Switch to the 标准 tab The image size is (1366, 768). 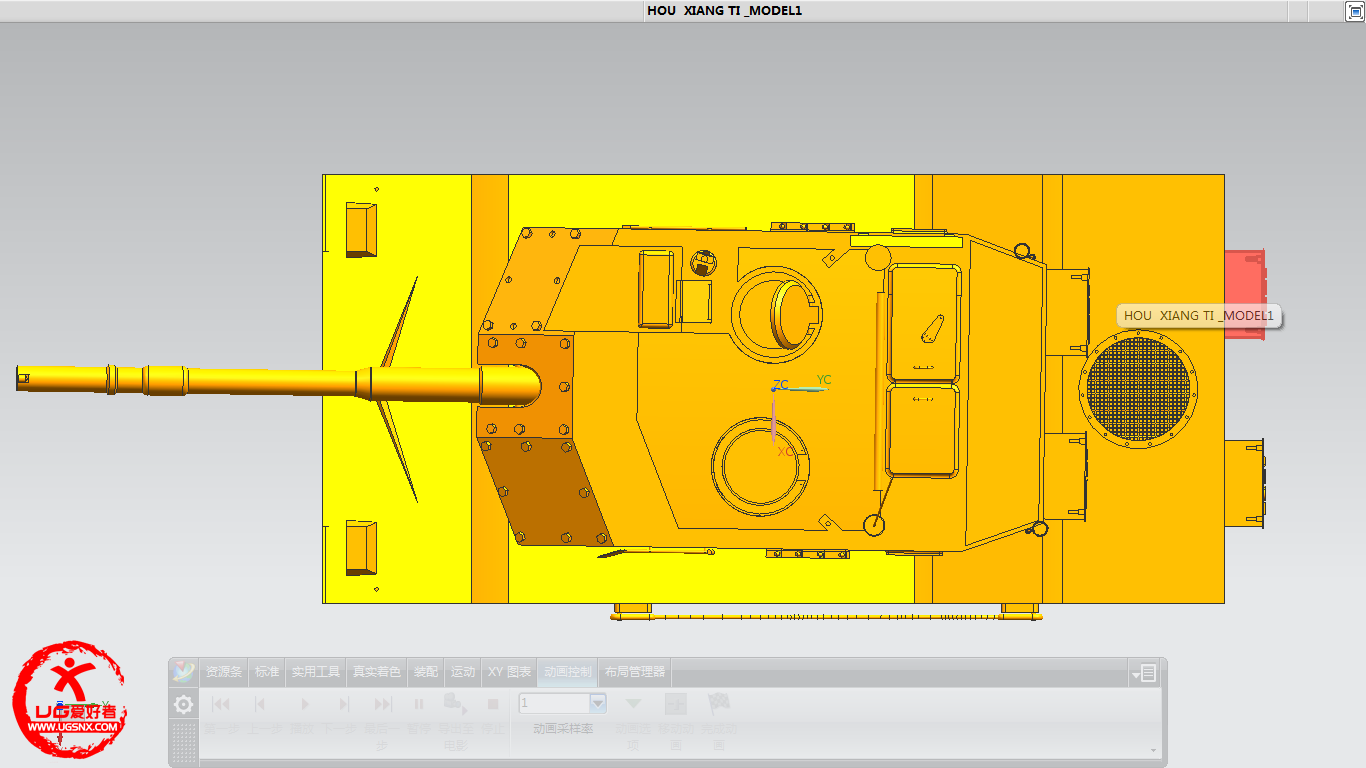coord(267,672)
